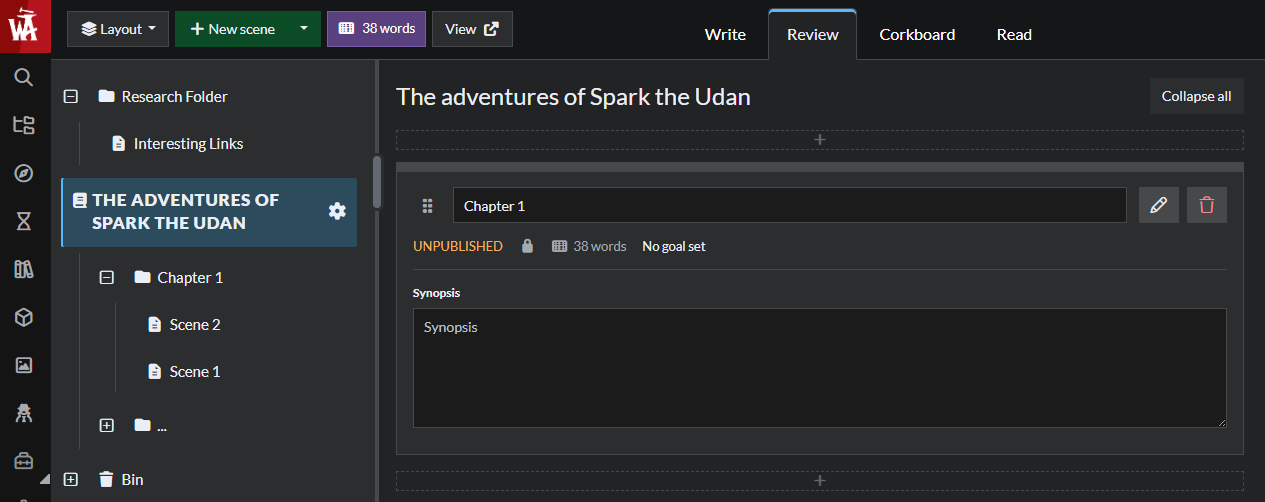Open the View external link button
Screen dimensions: 1265x502
coord(472,29)
